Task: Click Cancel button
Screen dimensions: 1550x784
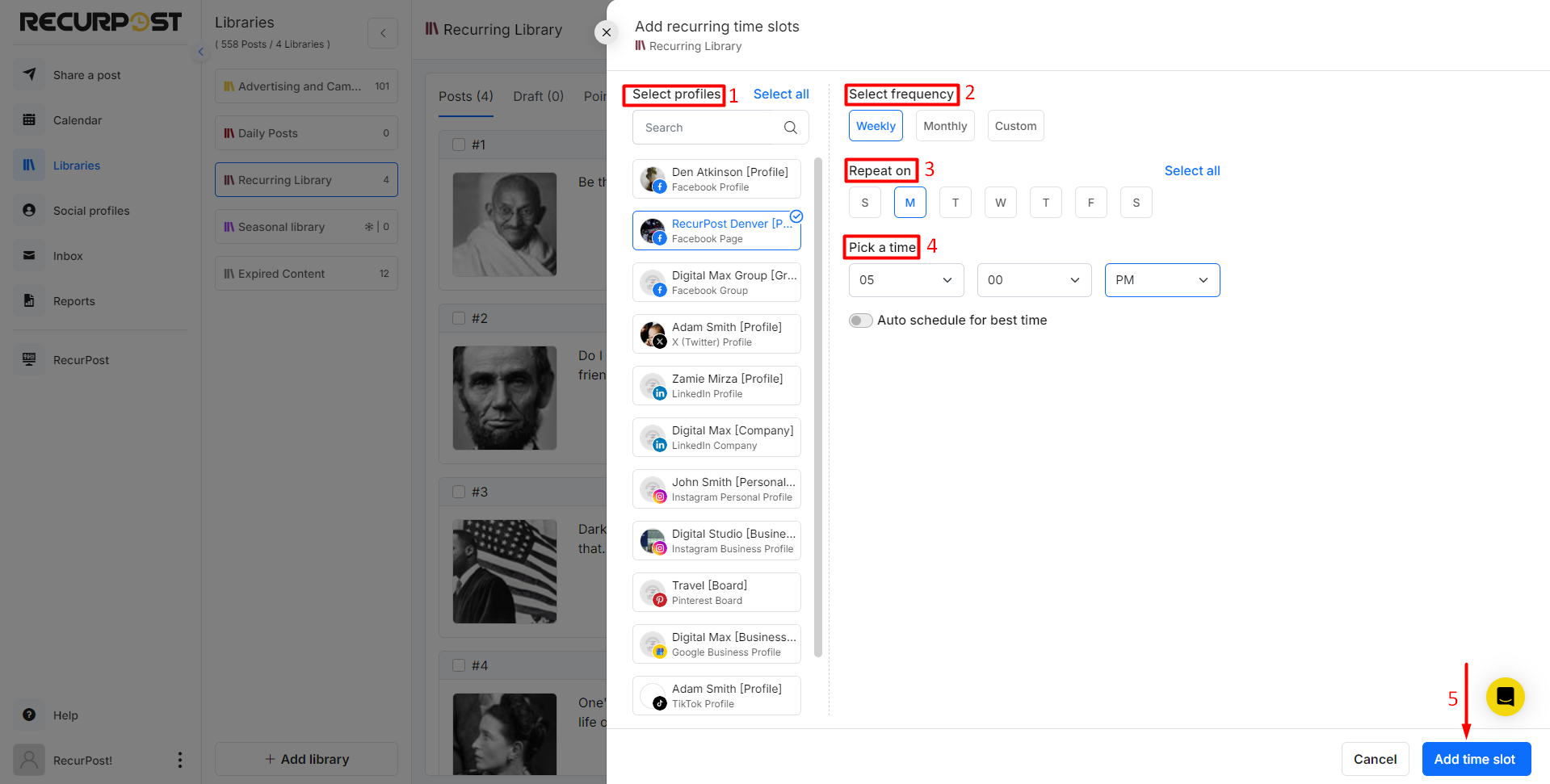Action: coord(1376,759)
